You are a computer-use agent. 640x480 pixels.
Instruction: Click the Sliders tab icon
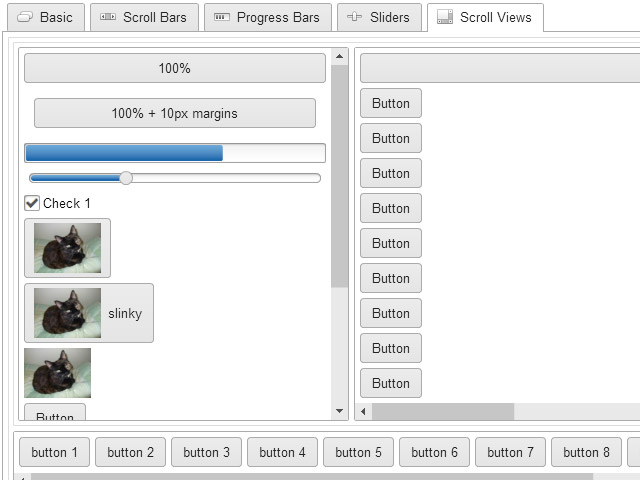[354, 17]
